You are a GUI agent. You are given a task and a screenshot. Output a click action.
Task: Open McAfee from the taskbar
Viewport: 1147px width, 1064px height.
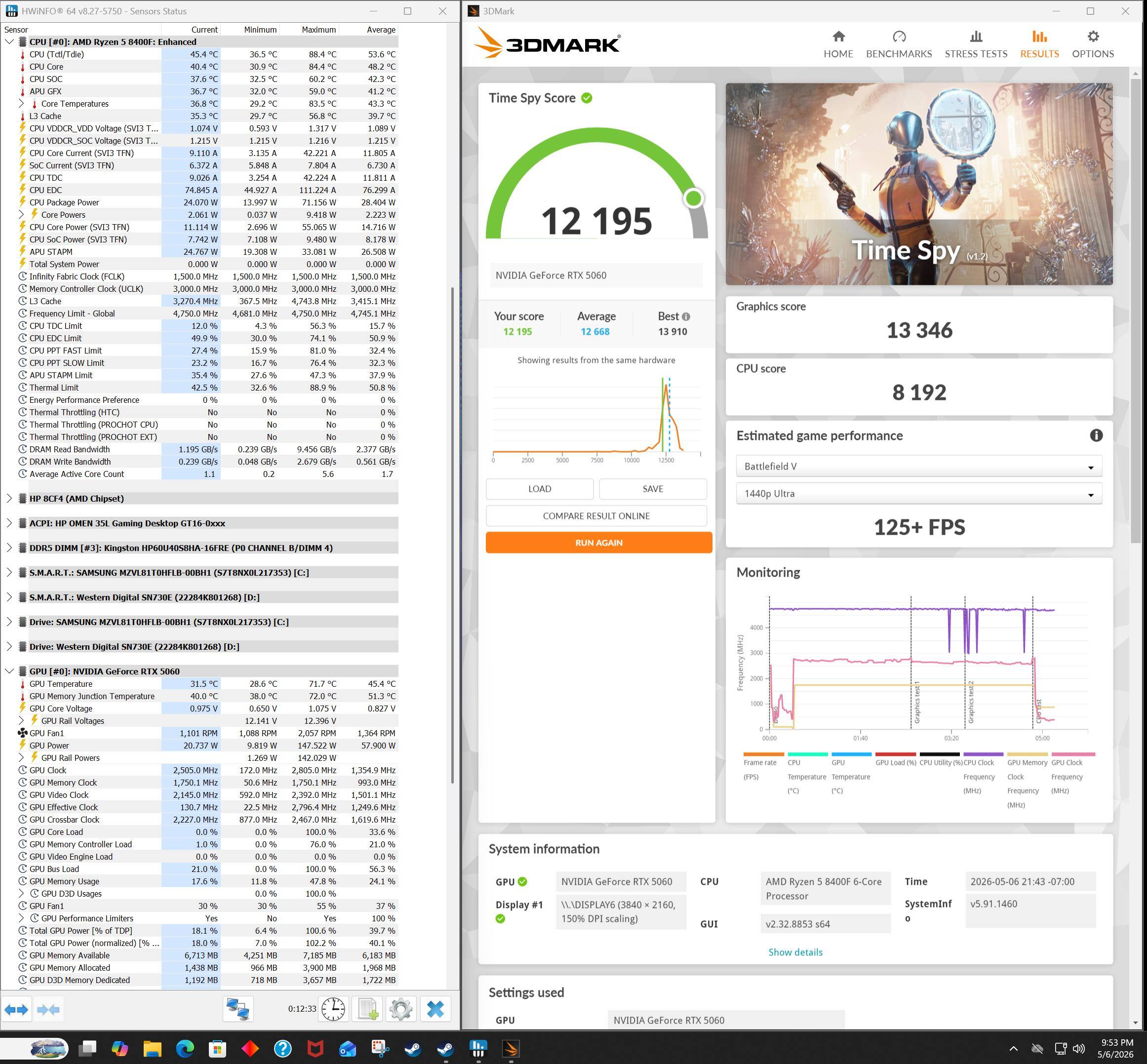(315, 1049)
